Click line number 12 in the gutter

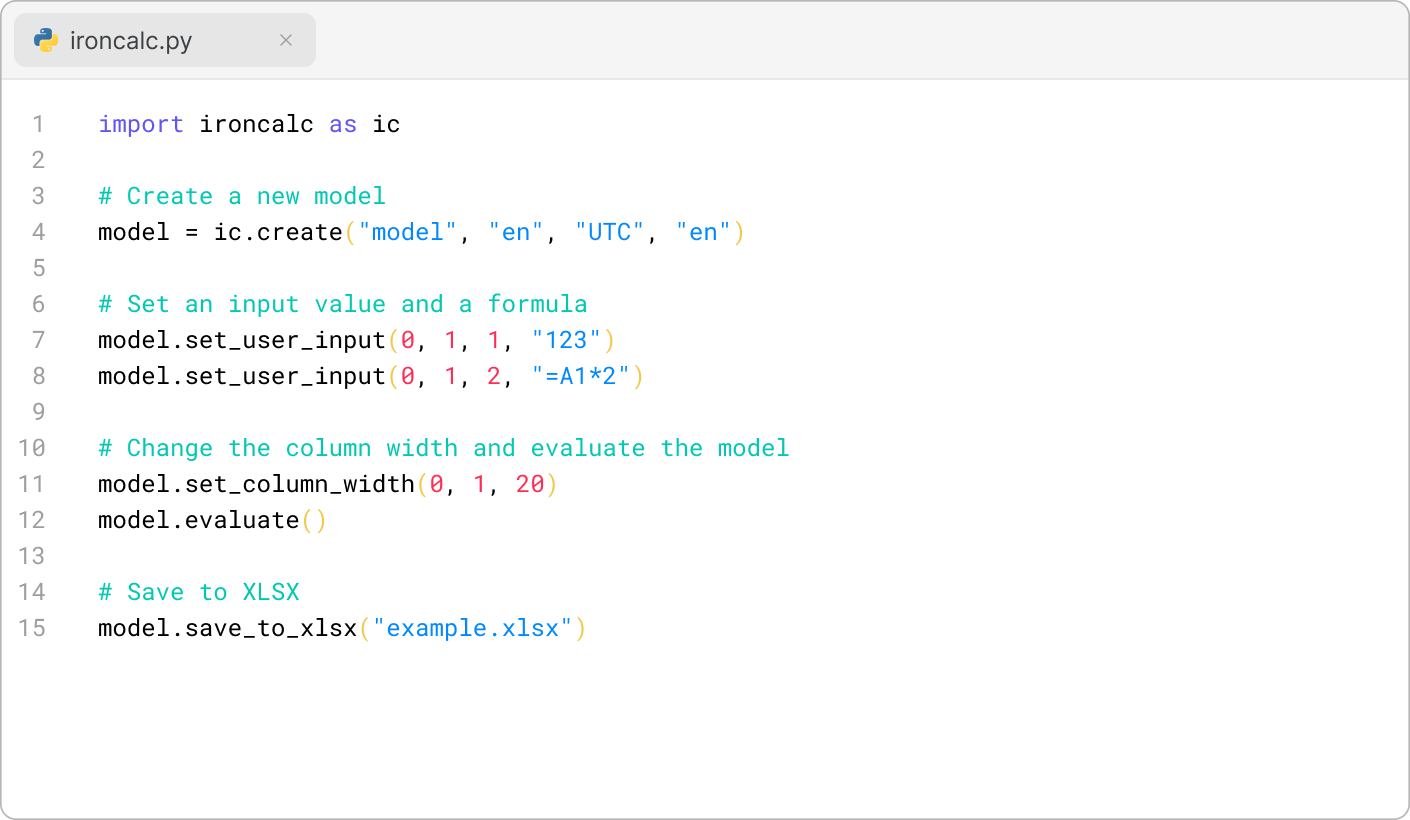click(33, 520)
